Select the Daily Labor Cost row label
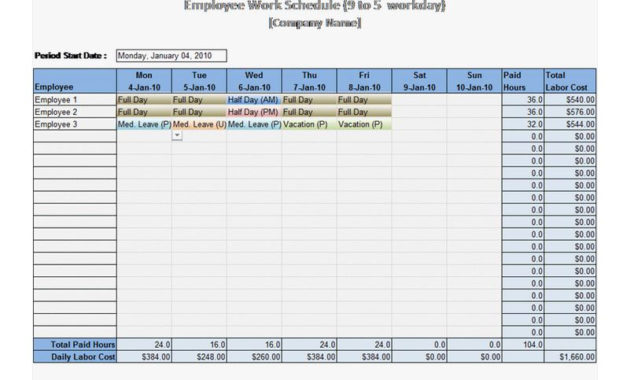 pos(75,357)
